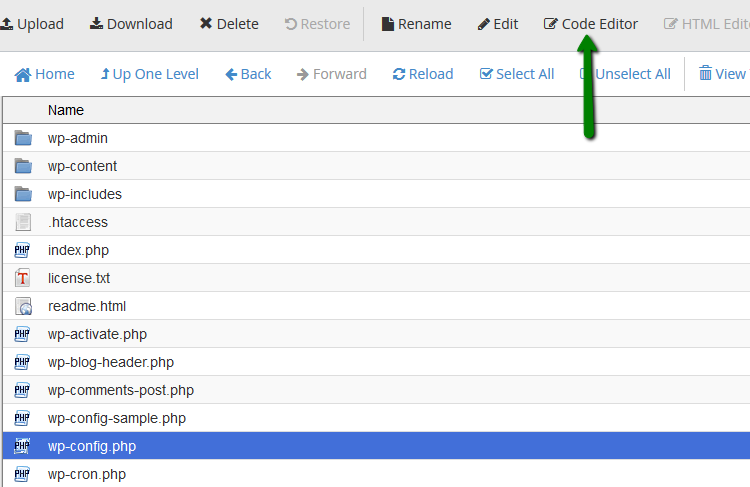
Task: Click the Edit pencil button
Action: click(497, 24)
